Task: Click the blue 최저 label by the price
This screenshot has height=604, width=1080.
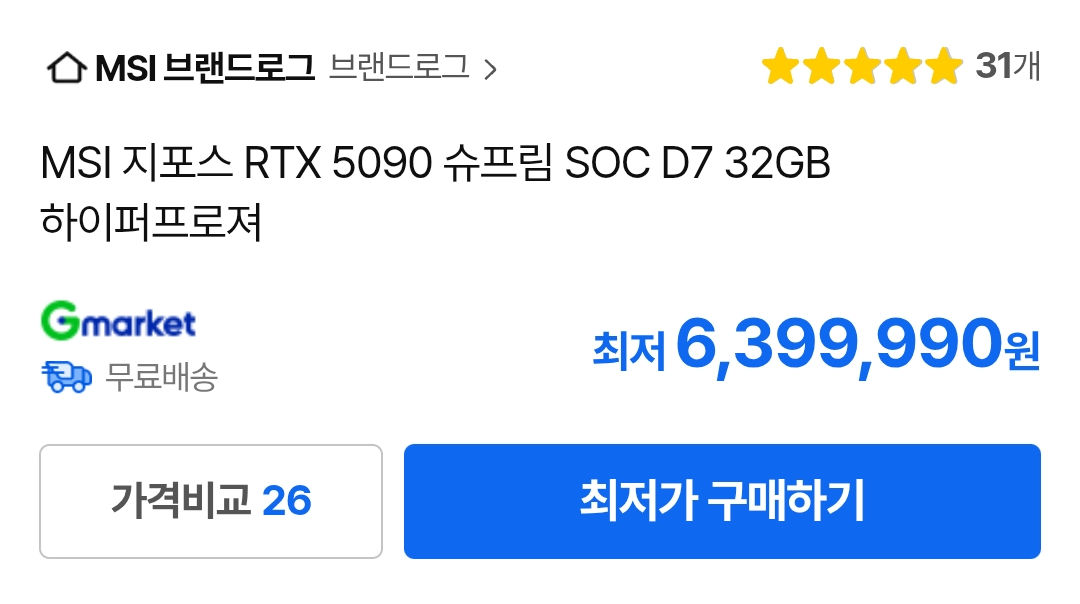Action: coord(629,351)
